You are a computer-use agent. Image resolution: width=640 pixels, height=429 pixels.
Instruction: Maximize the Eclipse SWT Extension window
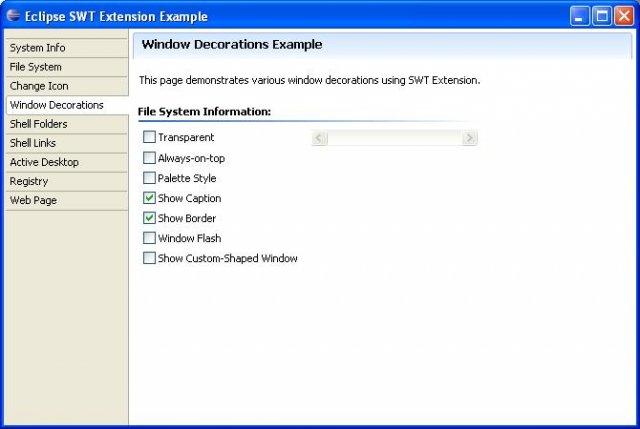(x=602, y=16)
